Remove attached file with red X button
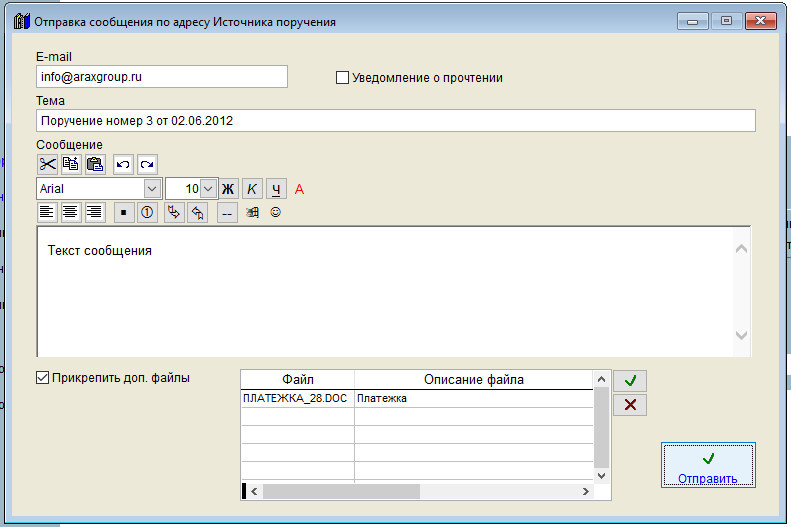The width and height of the screenshot is (791, 527). coord(630,404)
